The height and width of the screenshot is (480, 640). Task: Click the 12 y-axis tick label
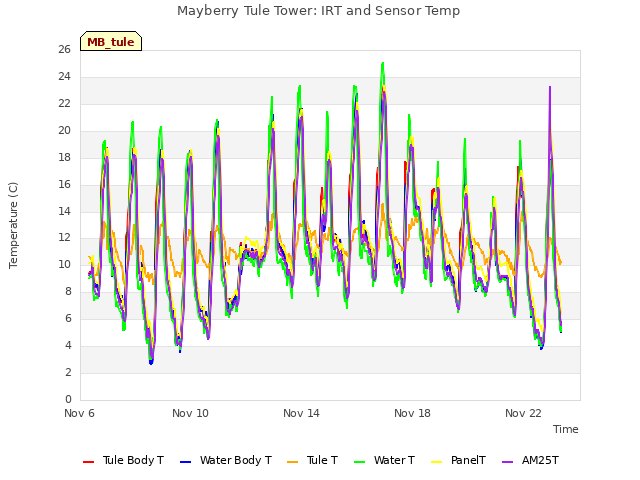tap(64, 238)
